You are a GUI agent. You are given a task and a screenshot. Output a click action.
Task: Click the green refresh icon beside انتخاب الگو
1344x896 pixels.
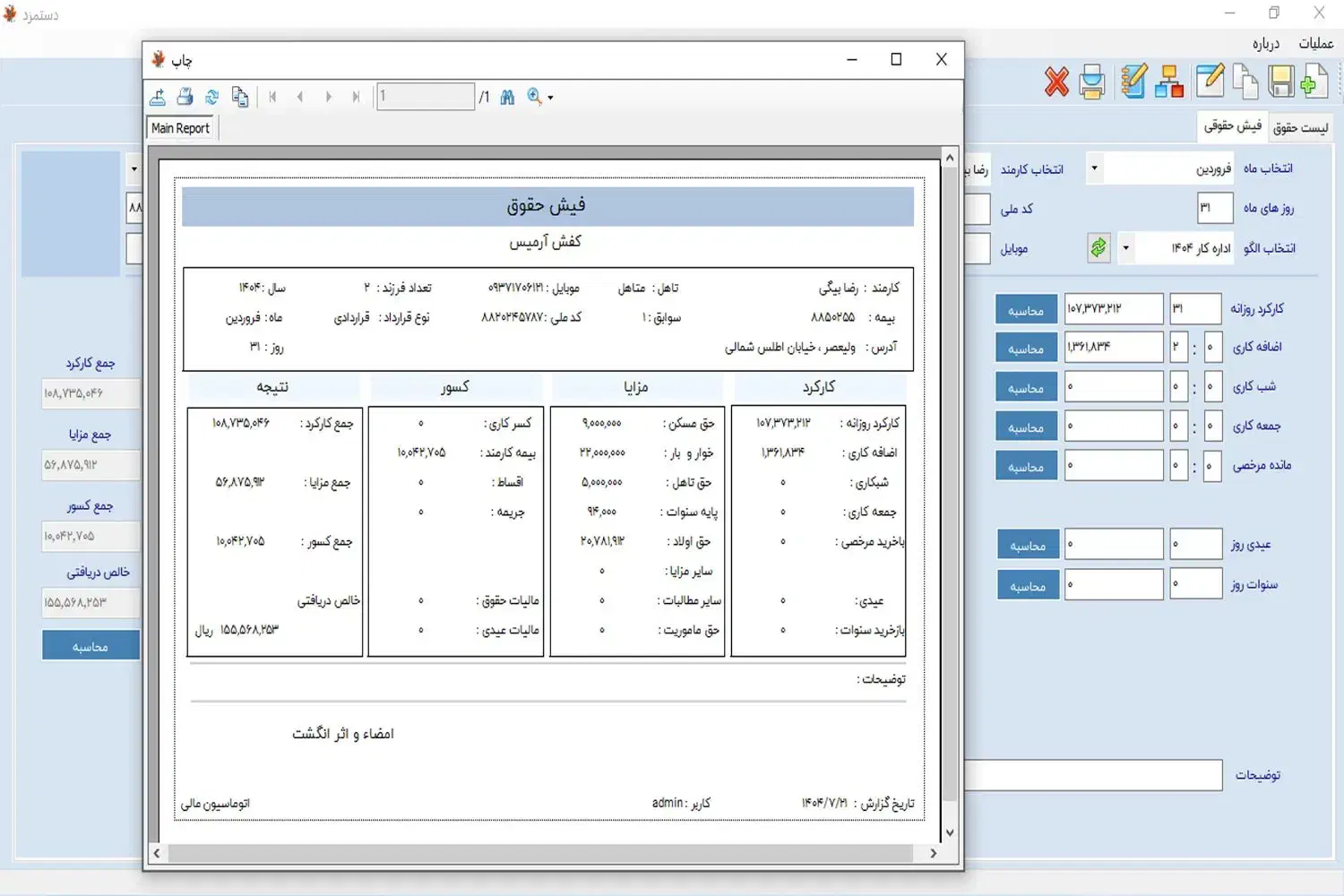(1099, 248)
